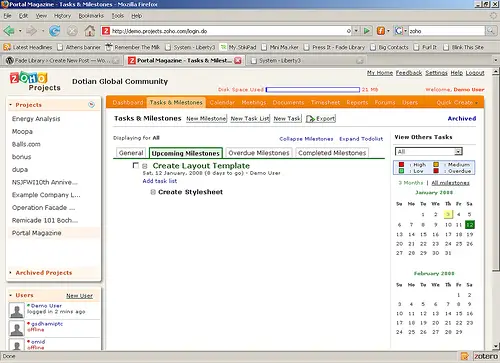500x363 pixels.
Task: Click the Logout link
Action: 475,73
